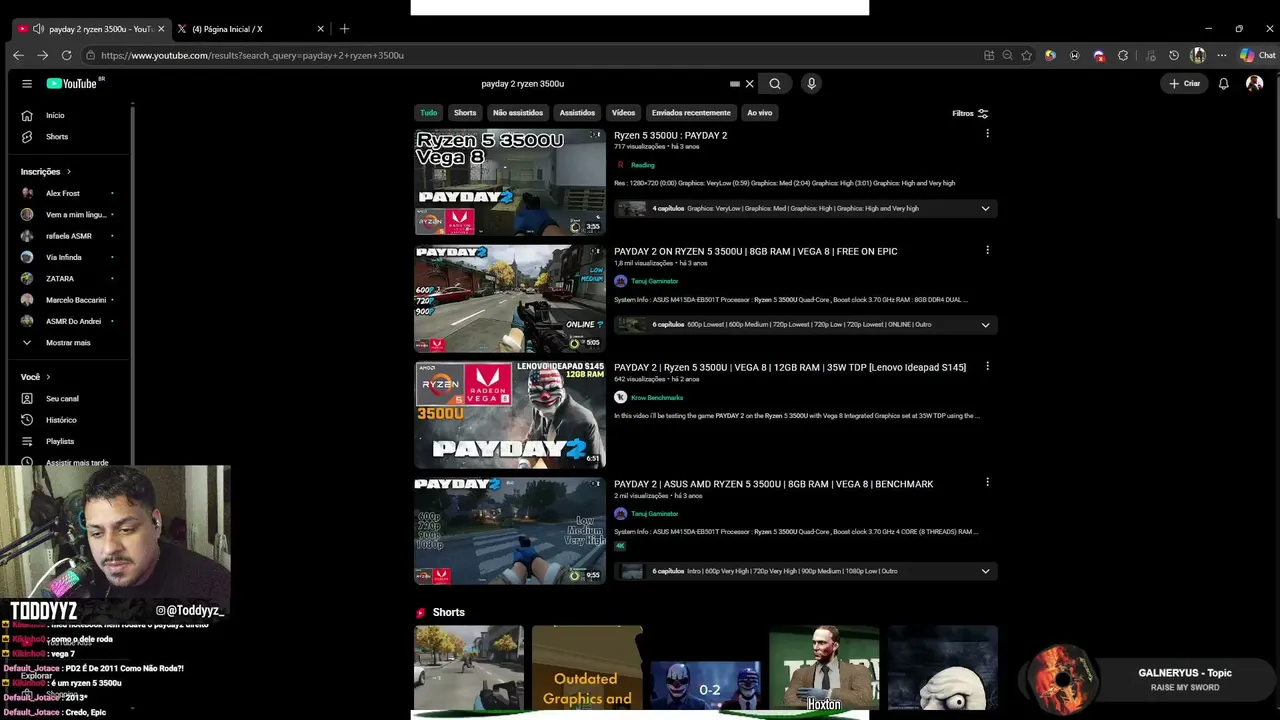Switch to the Página Inicial / X browser tab
1280x720 pixels.
250,29
